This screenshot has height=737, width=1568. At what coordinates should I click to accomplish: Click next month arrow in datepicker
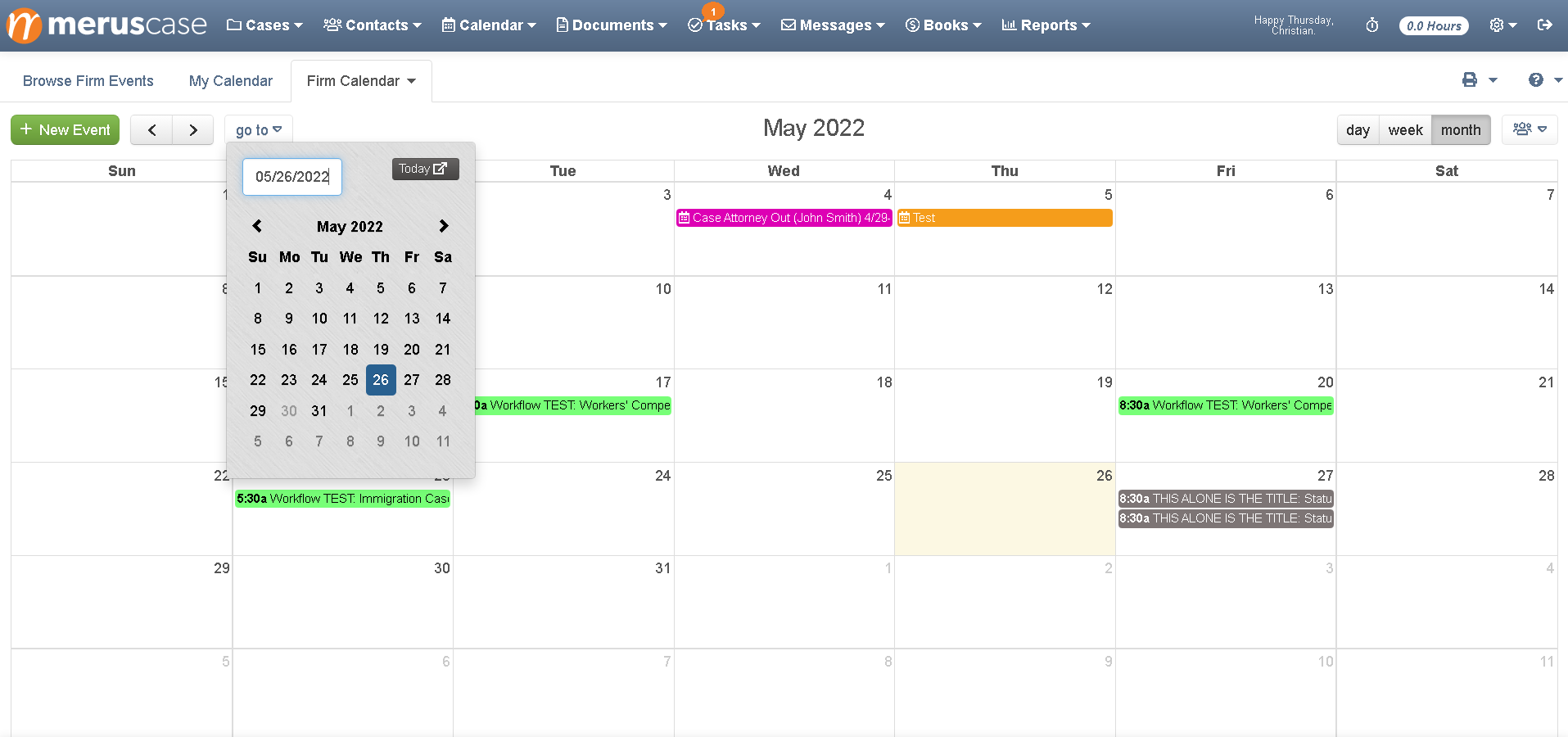click(x=443, y=226)
